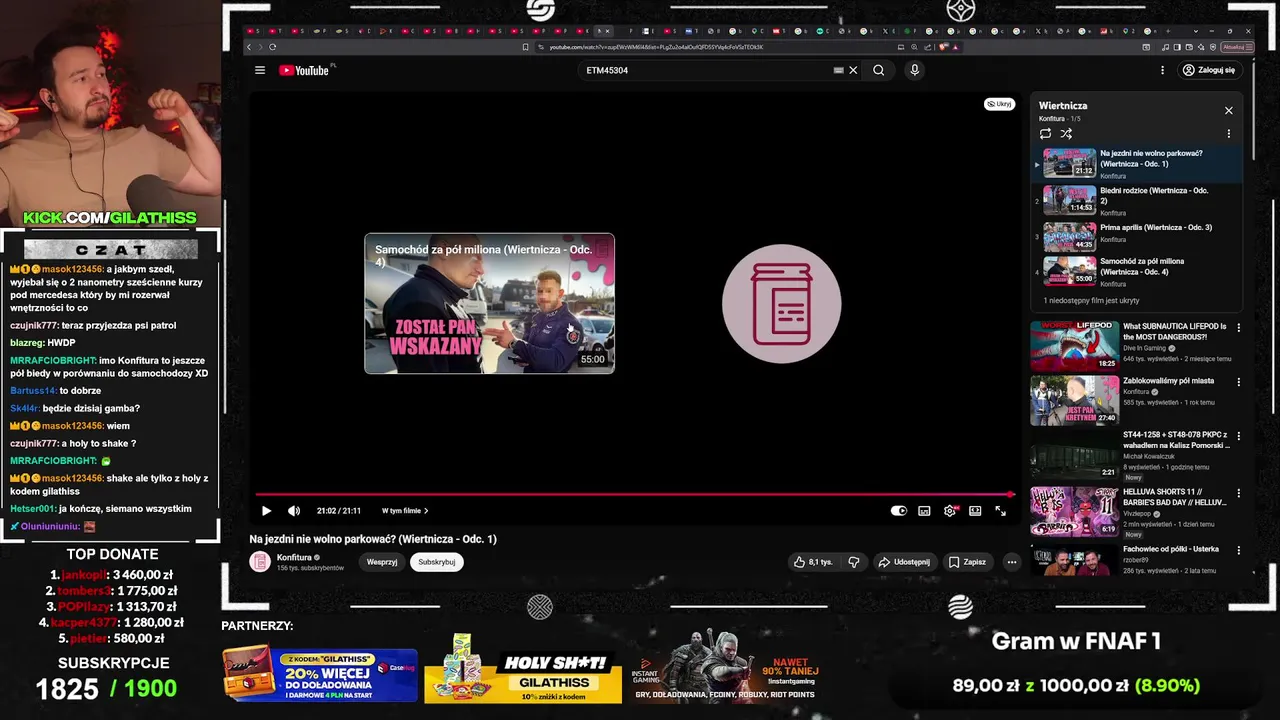Open menu for the SUBNAUTICA LIFEPOD recommendation
Image resolution: width=1280 pixels, height=720 pixels.
(1239, 327)
